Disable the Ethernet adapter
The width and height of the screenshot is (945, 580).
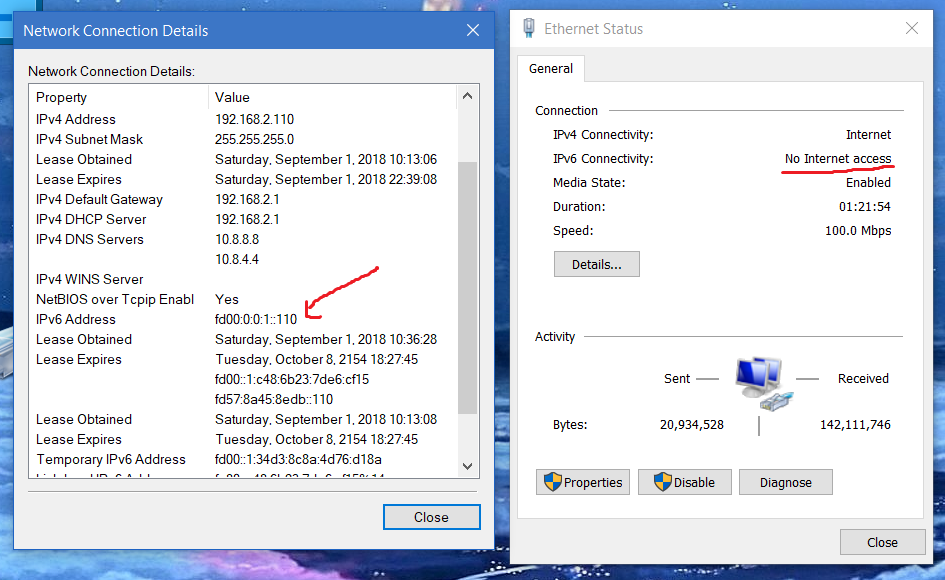[x=685, y=482]
